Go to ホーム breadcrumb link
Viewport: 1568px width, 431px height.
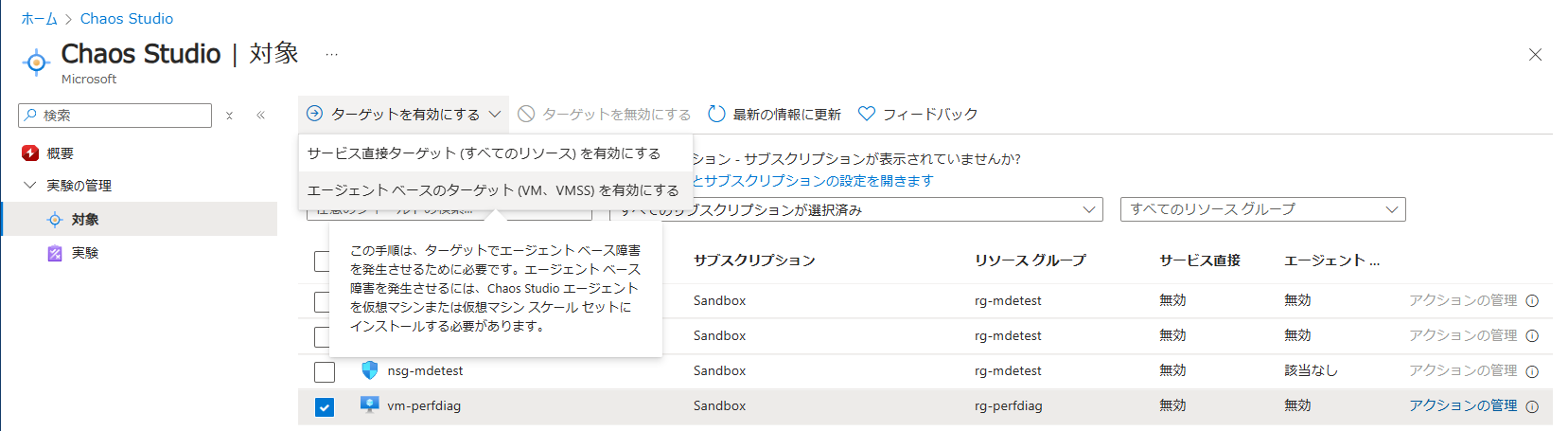click(39, 19)
